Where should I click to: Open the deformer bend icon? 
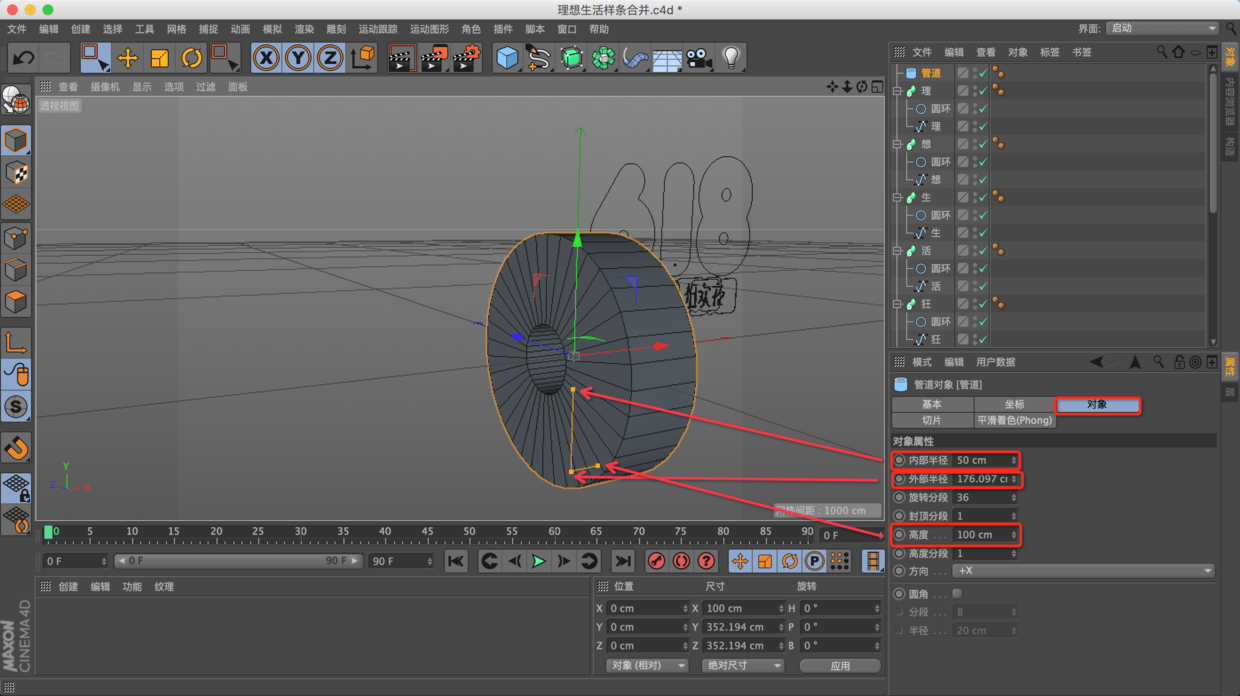click(x=635, y=58)
